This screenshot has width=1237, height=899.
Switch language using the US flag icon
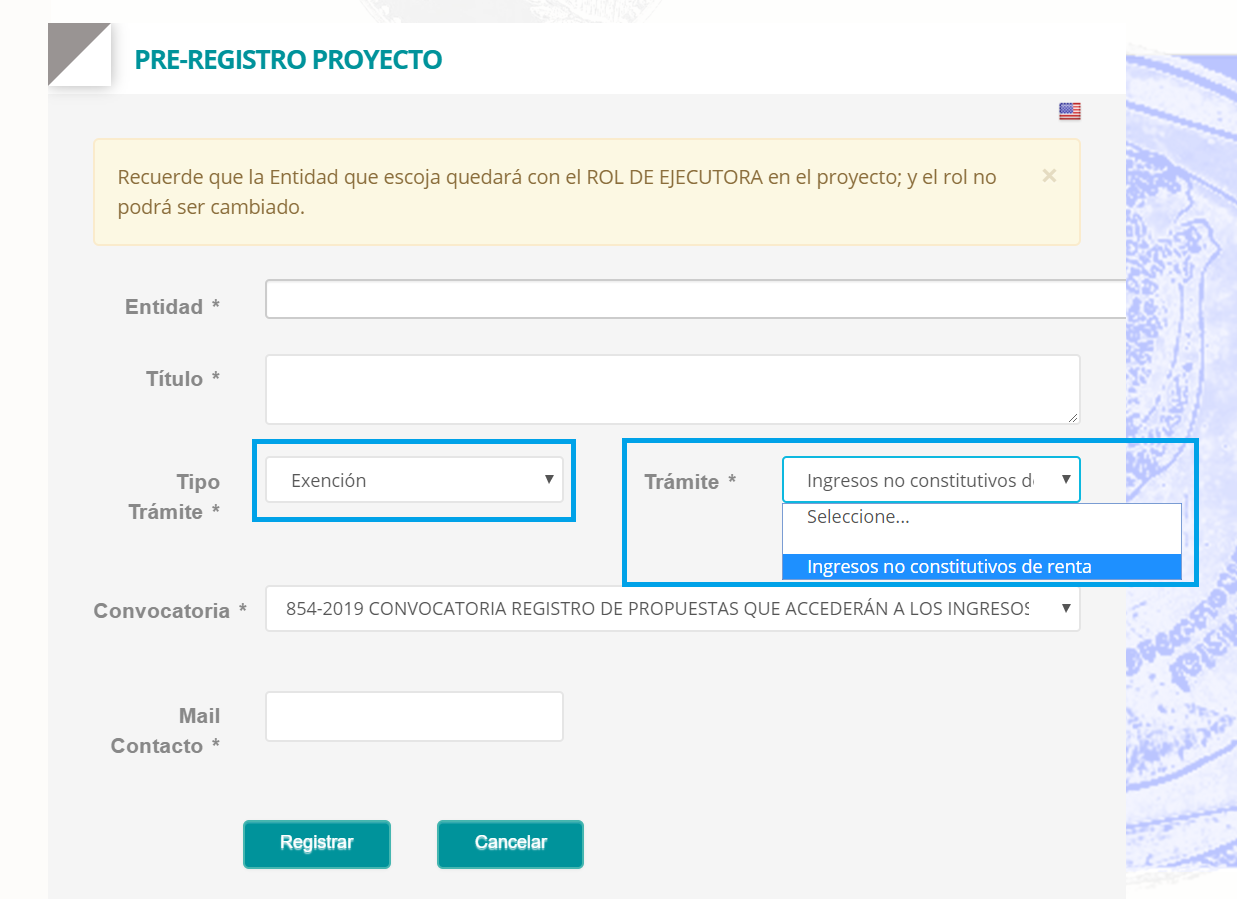coord(1070,111)
